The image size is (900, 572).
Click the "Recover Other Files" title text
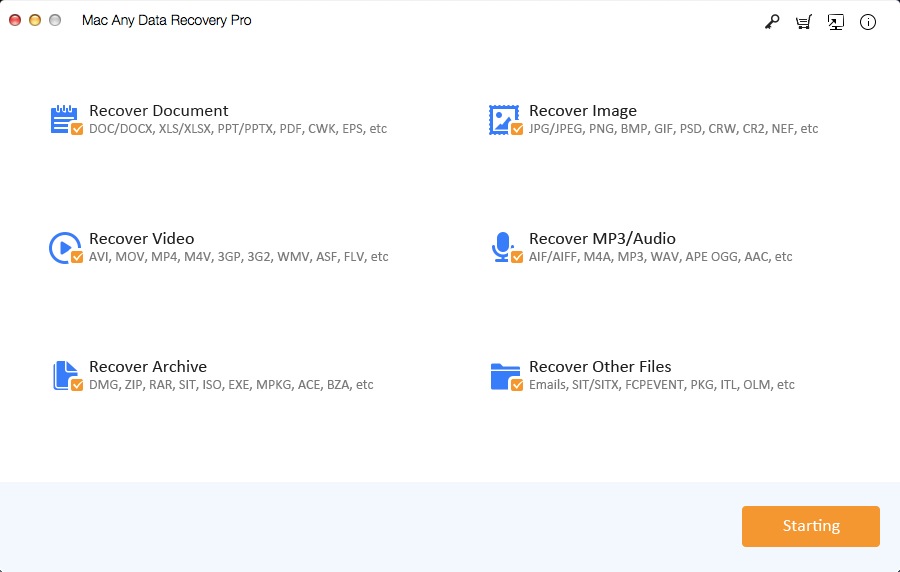600,366
